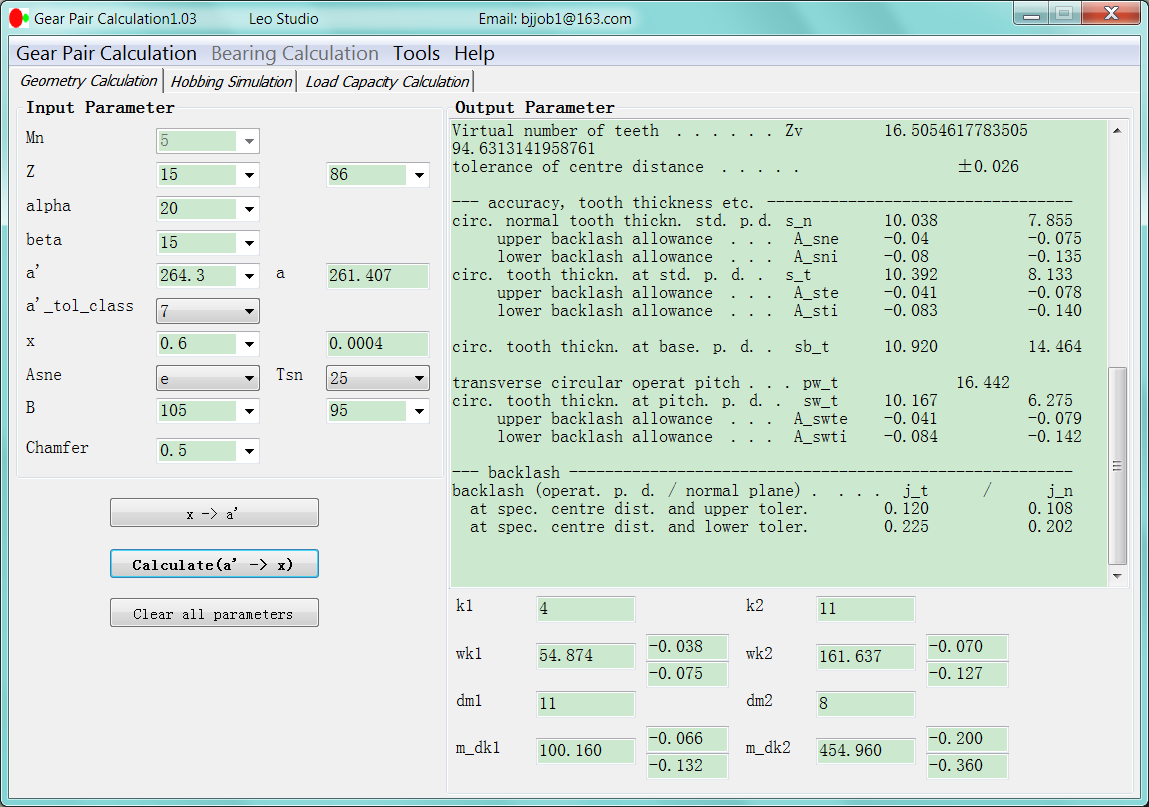This screenshot has height=807, width=1149.
Task: Click the output panel scroll down arrow
Action: pyautogui.click(x=1117, y=576)
